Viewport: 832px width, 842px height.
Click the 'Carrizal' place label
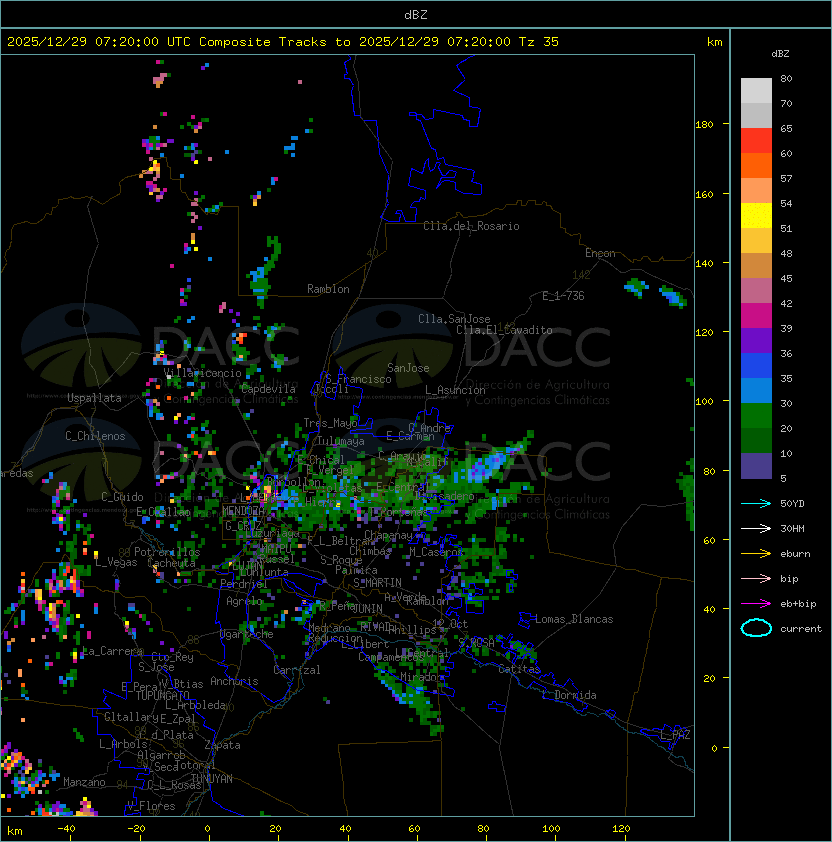pos(296,670)
